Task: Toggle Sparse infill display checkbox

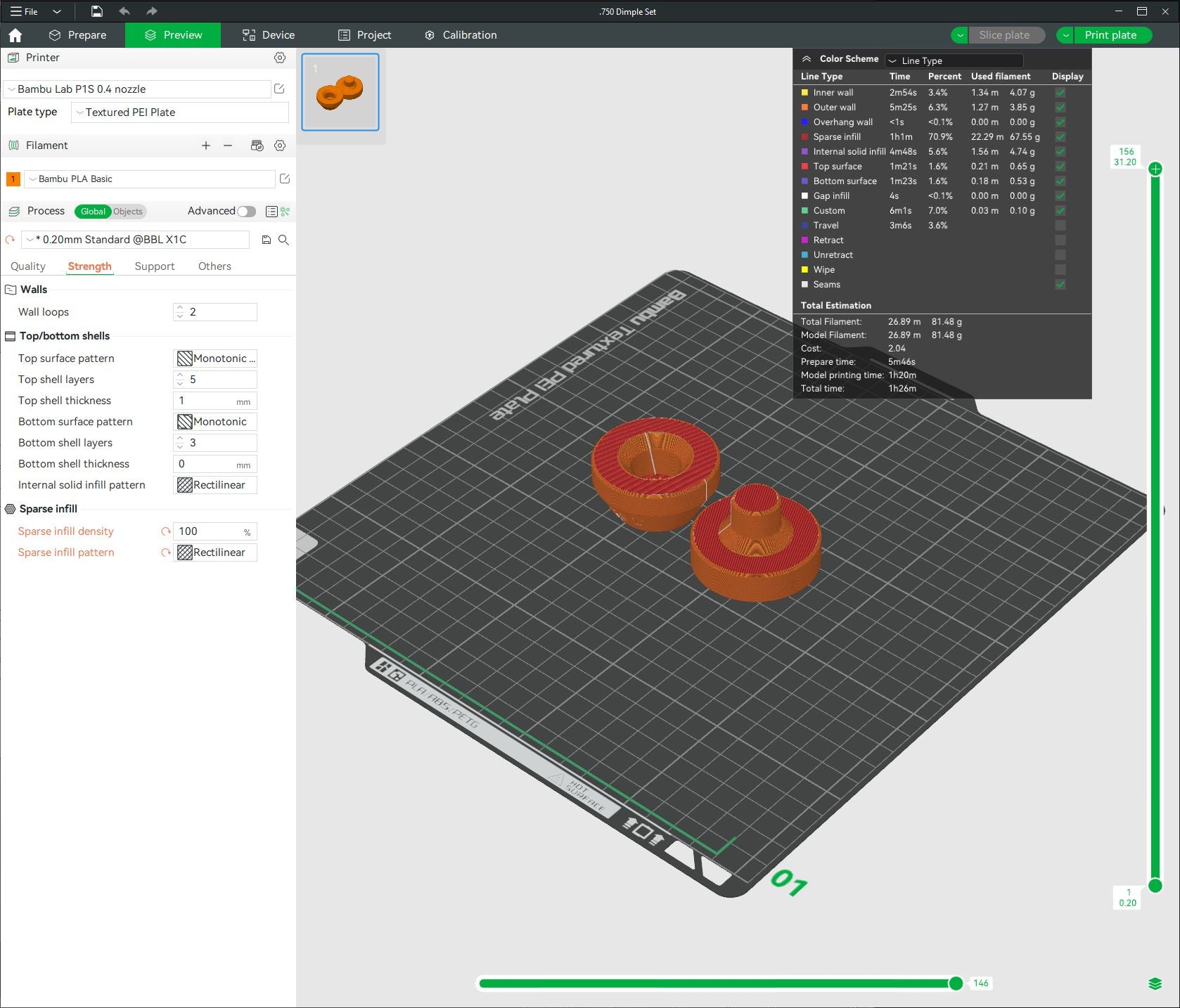Action: (x=1060, y=137)
